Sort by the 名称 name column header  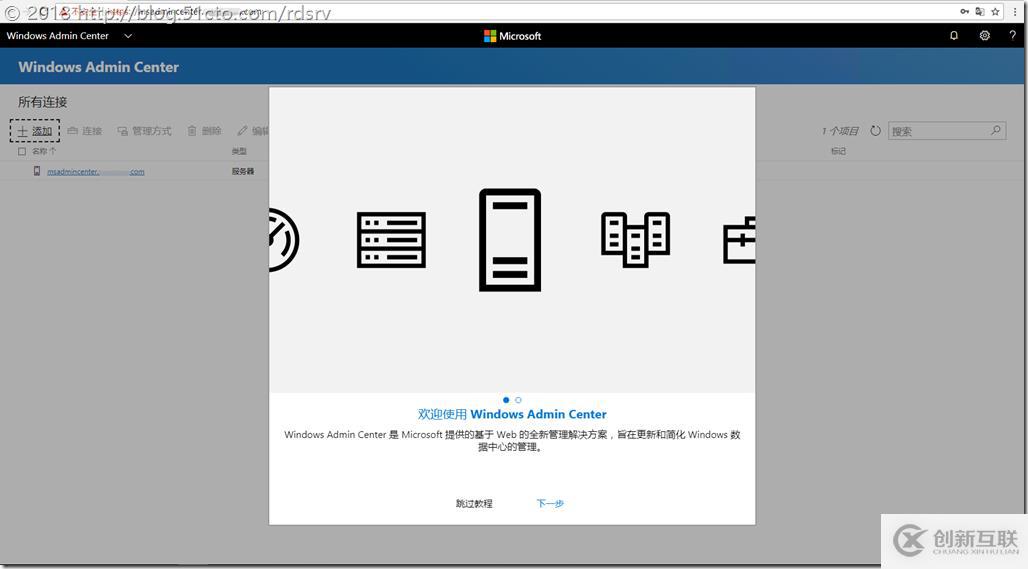coord(44,151)
